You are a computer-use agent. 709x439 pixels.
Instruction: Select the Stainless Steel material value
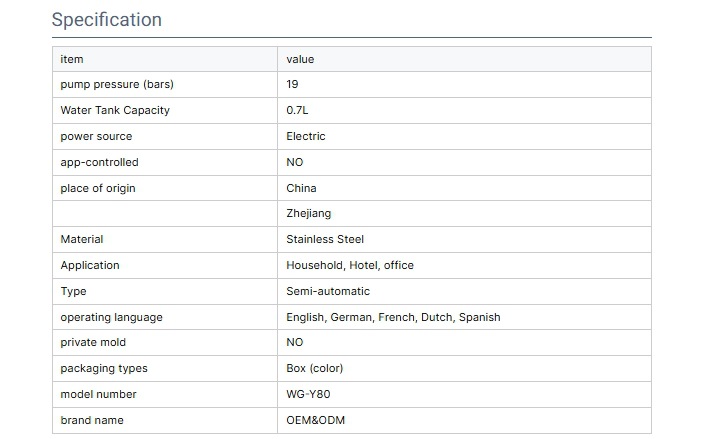[325, 239]
